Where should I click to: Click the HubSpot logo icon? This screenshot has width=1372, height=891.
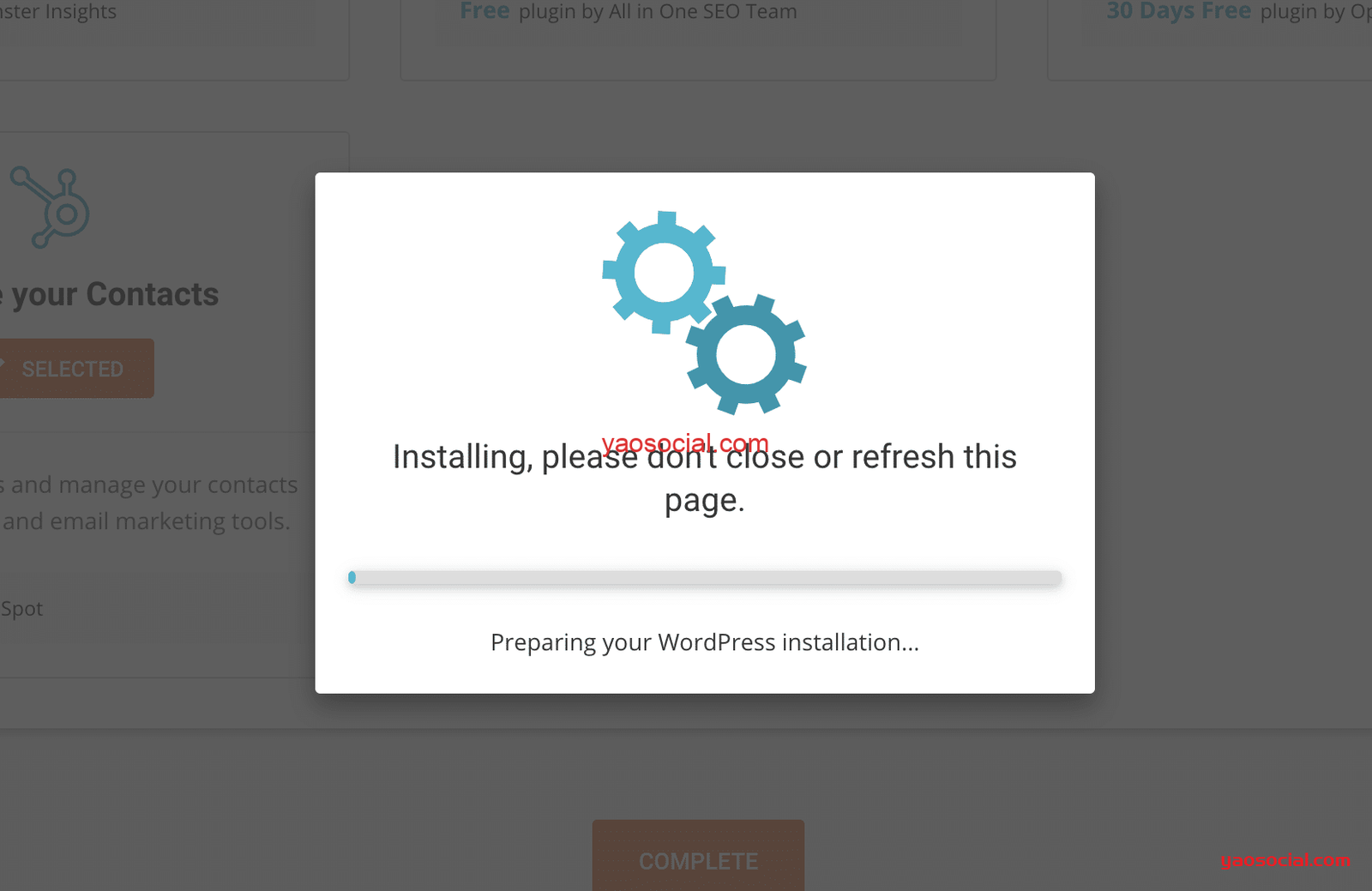50,207
